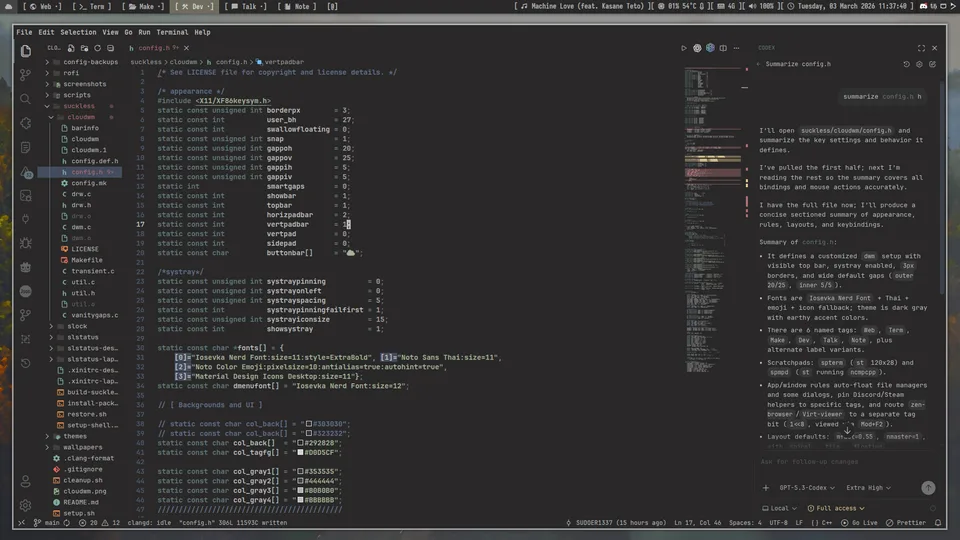Click the #DBD5CF color swatch for col_tagfg
The width and height of the screenshot is (960, 540).
click(x=301, y=452)
